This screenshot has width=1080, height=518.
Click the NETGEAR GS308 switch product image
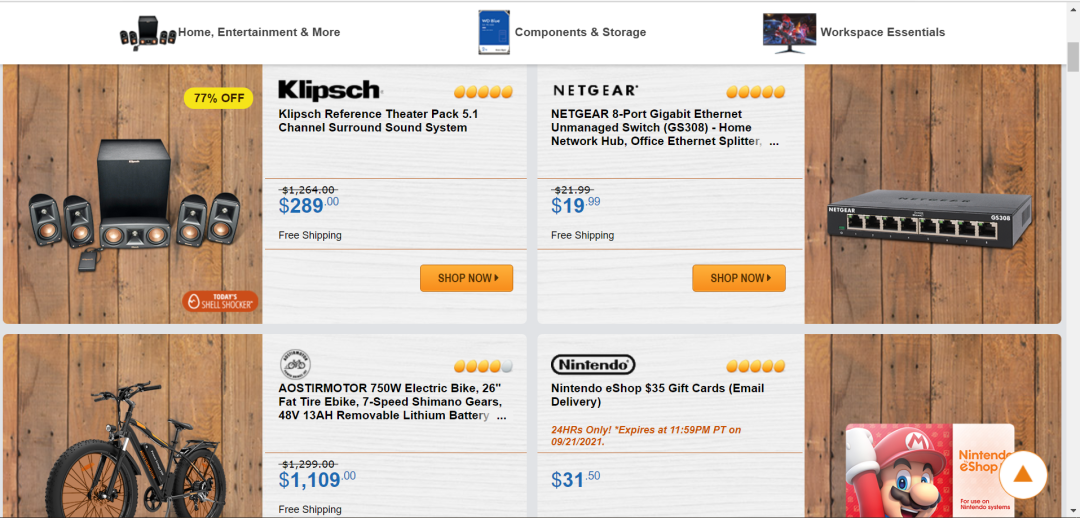(x=930, y=221)
